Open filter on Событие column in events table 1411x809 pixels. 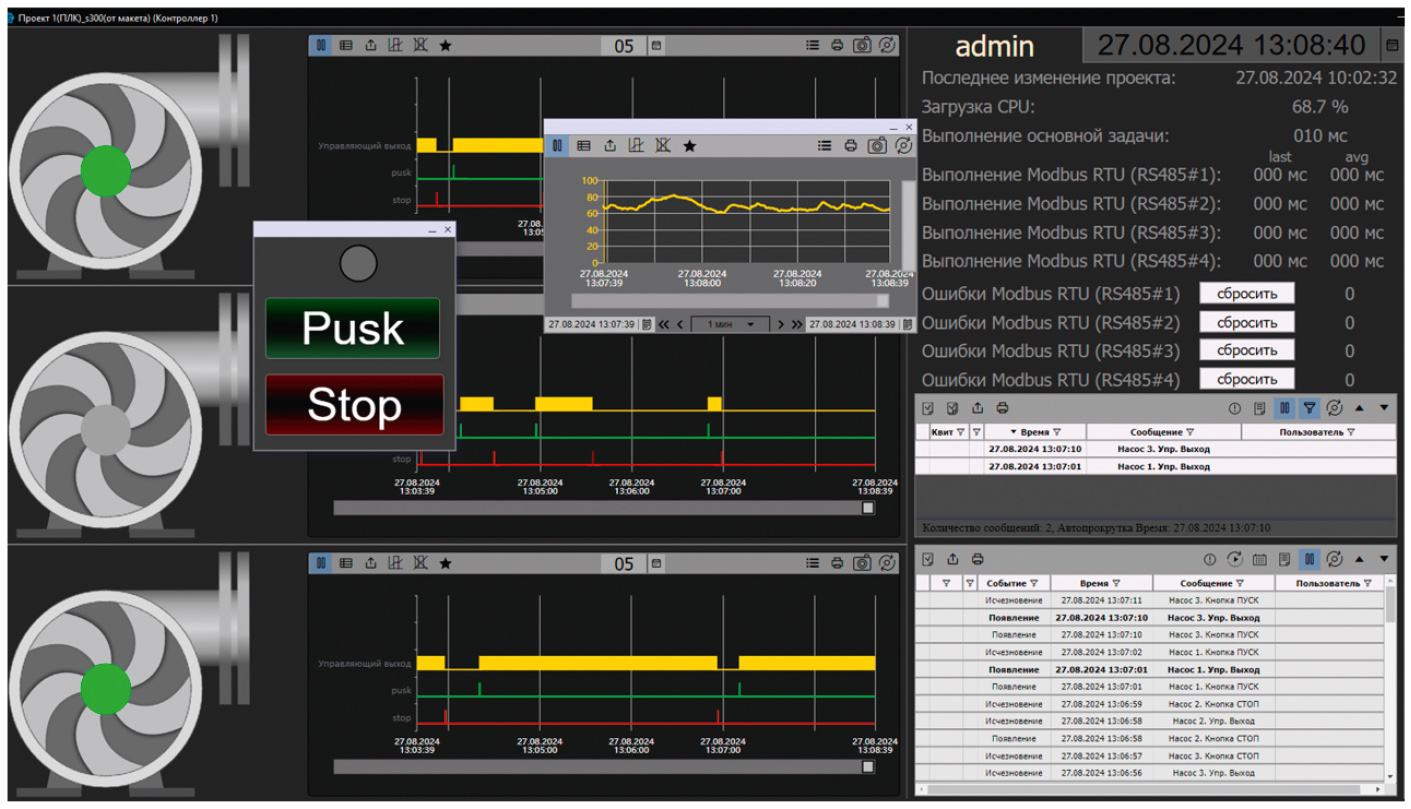pos(1034,583)
